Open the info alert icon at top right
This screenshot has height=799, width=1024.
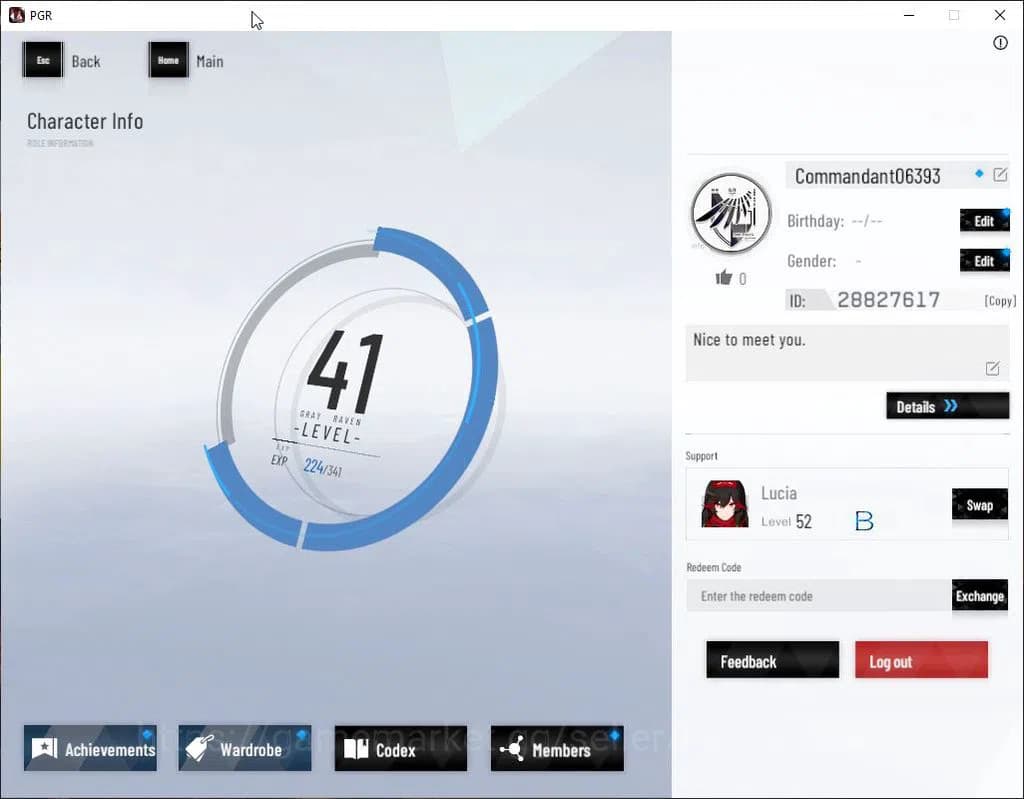click(x=1000, y=43)
